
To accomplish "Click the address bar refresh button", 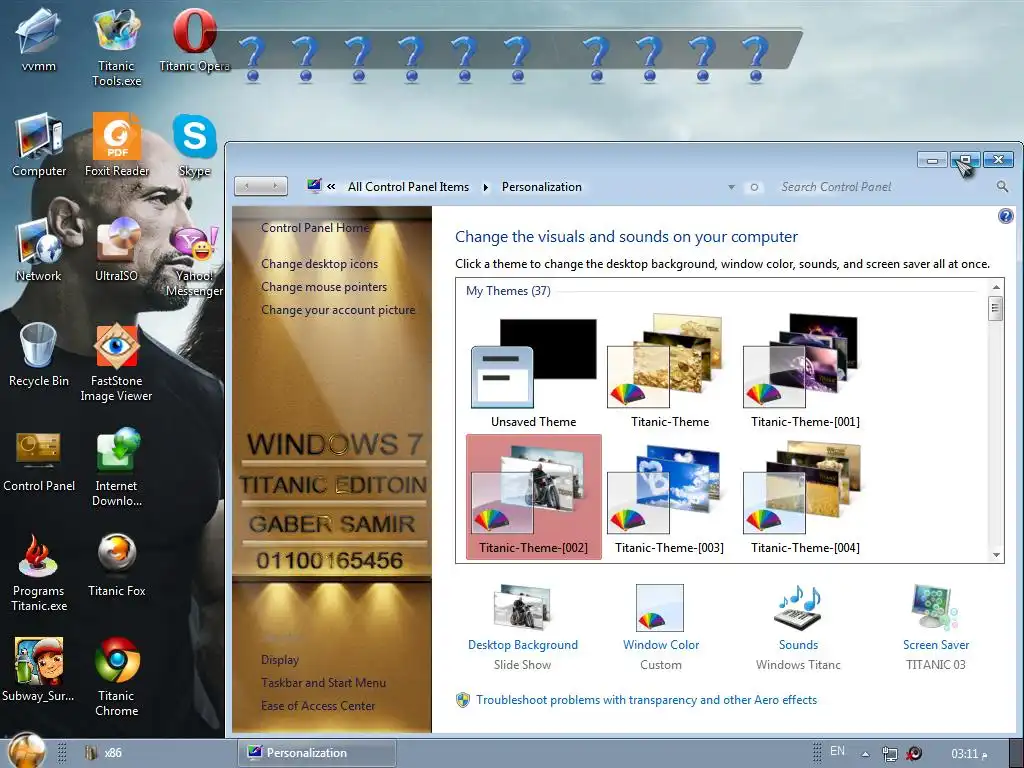I will click(754, 187).
